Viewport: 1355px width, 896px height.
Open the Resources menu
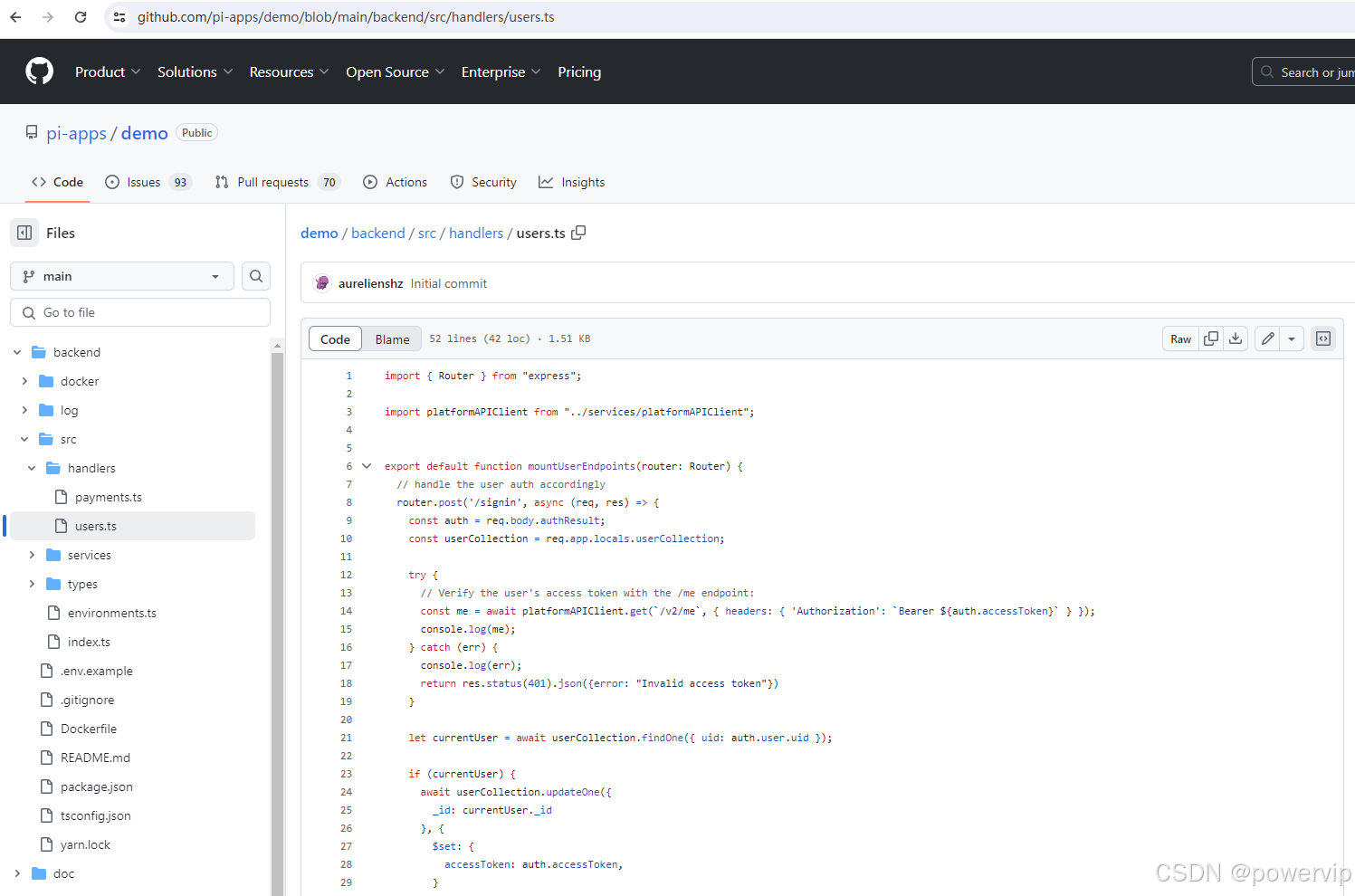point(289,71)
